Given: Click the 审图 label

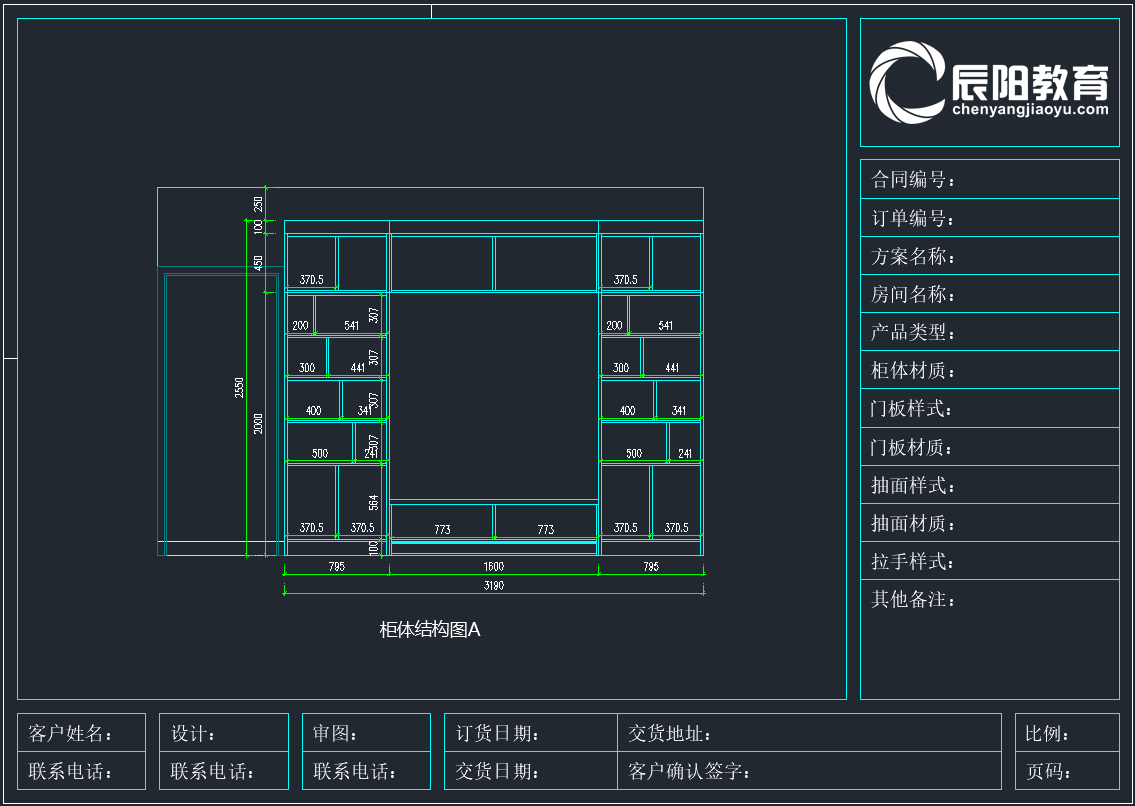Looking at the screenshot, I should point(334,734).
